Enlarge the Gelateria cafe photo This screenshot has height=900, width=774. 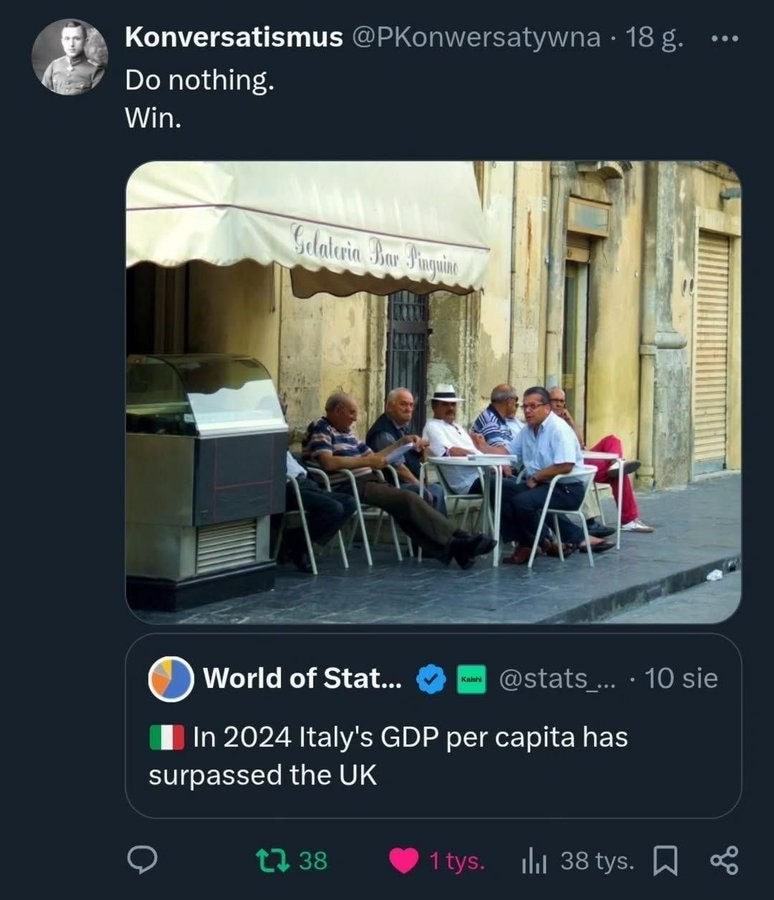(433, 392)
